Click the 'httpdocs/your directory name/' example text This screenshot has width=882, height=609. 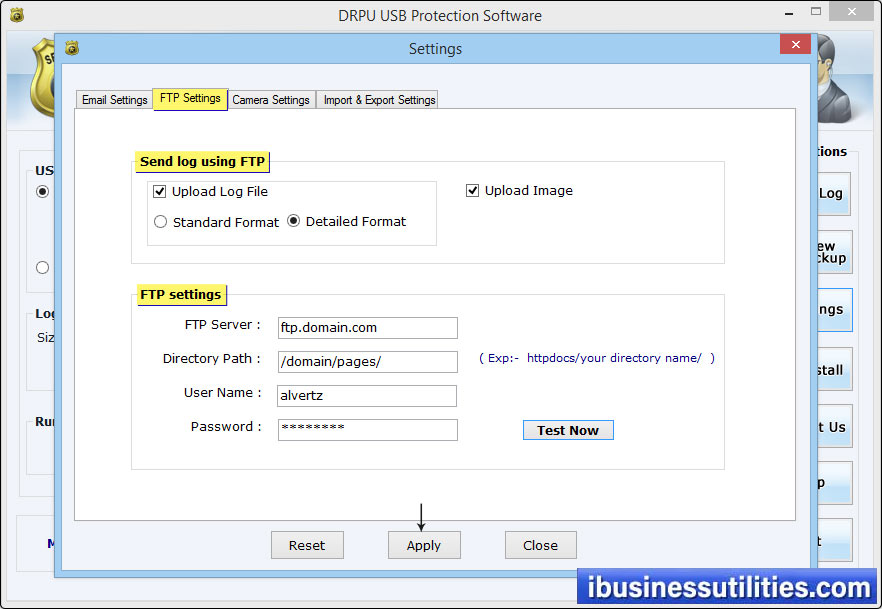coord(614,358)
